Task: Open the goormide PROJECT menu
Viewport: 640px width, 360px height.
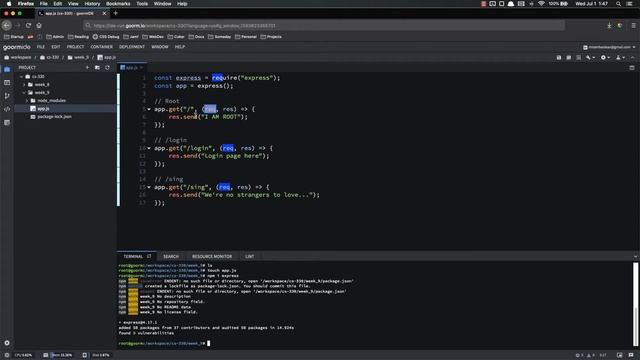Action: 76,47
